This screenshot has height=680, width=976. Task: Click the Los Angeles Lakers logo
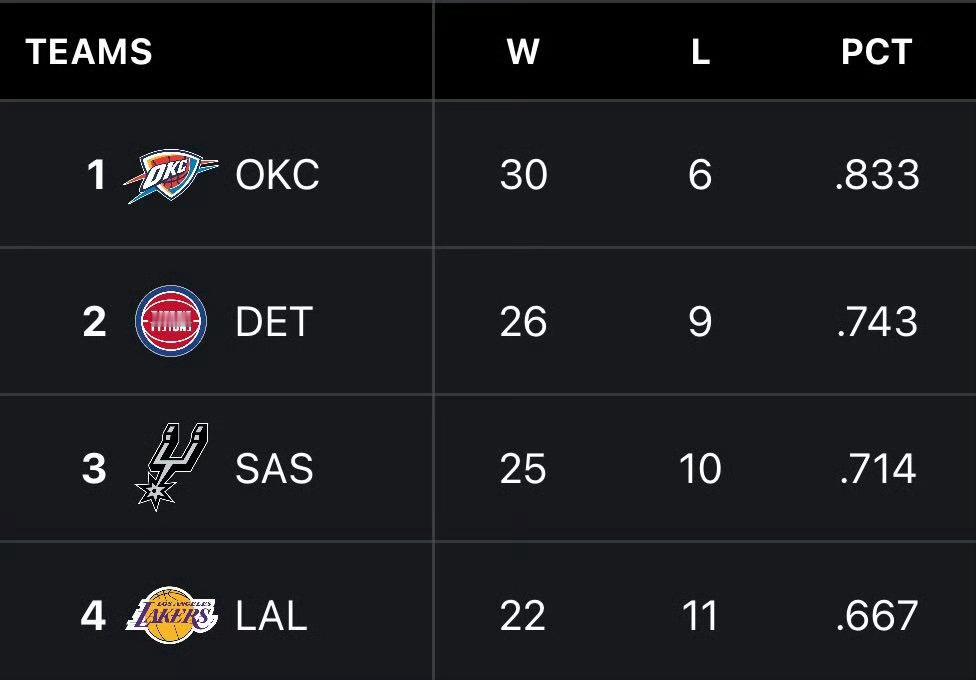pyautogui.click(x=171, y=612)
